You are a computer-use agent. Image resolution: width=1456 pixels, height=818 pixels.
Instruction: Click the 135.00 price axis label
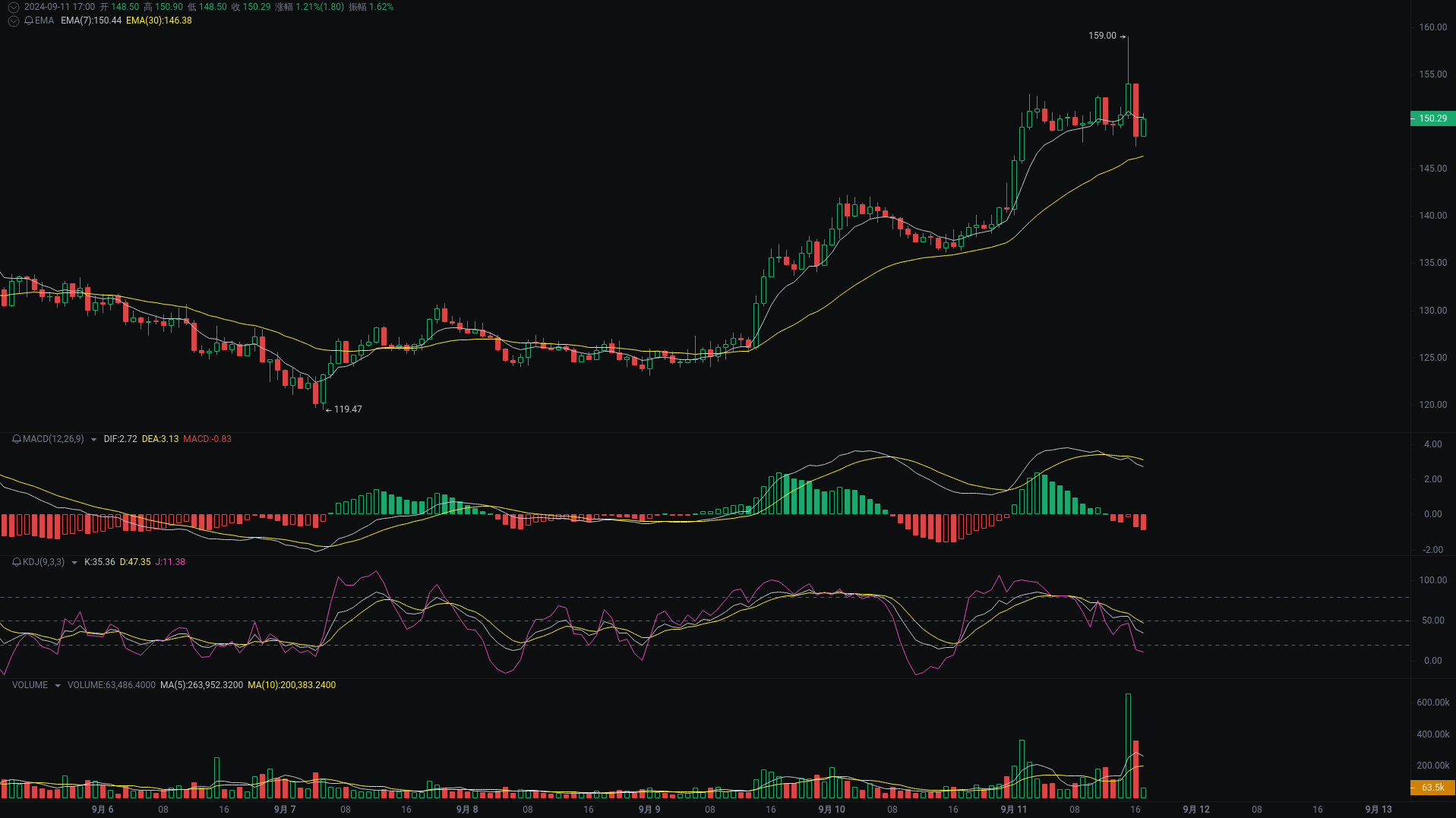coord(1433,263)
